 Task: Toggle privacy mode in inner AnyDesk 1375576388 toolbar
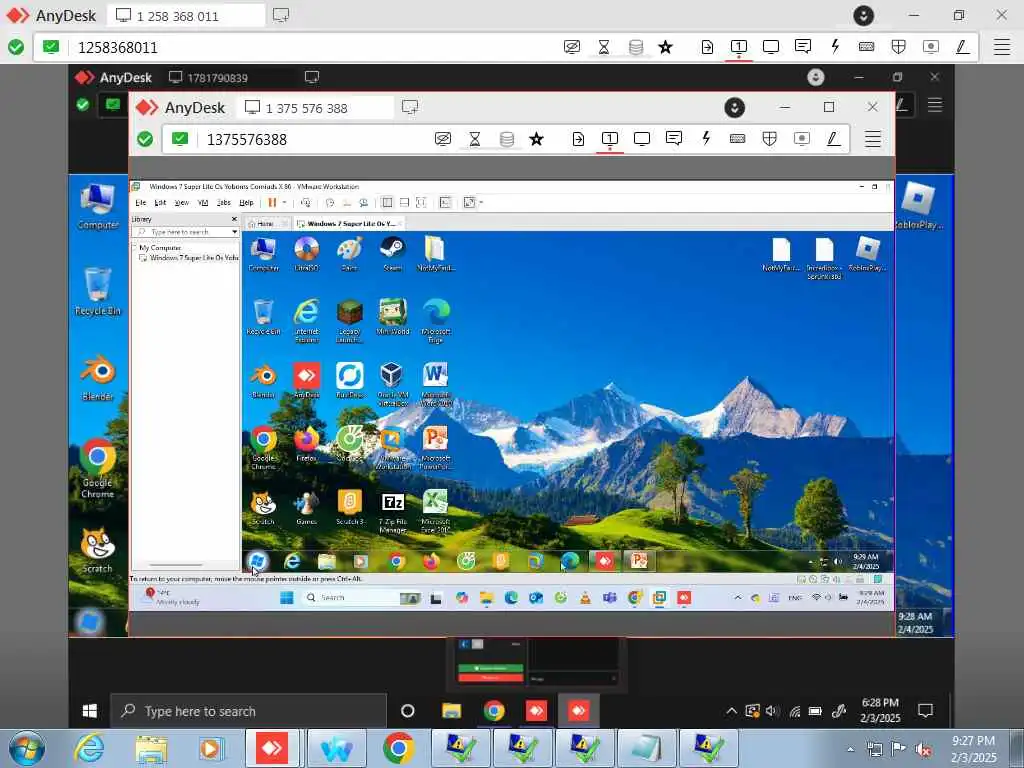[443, 139]
